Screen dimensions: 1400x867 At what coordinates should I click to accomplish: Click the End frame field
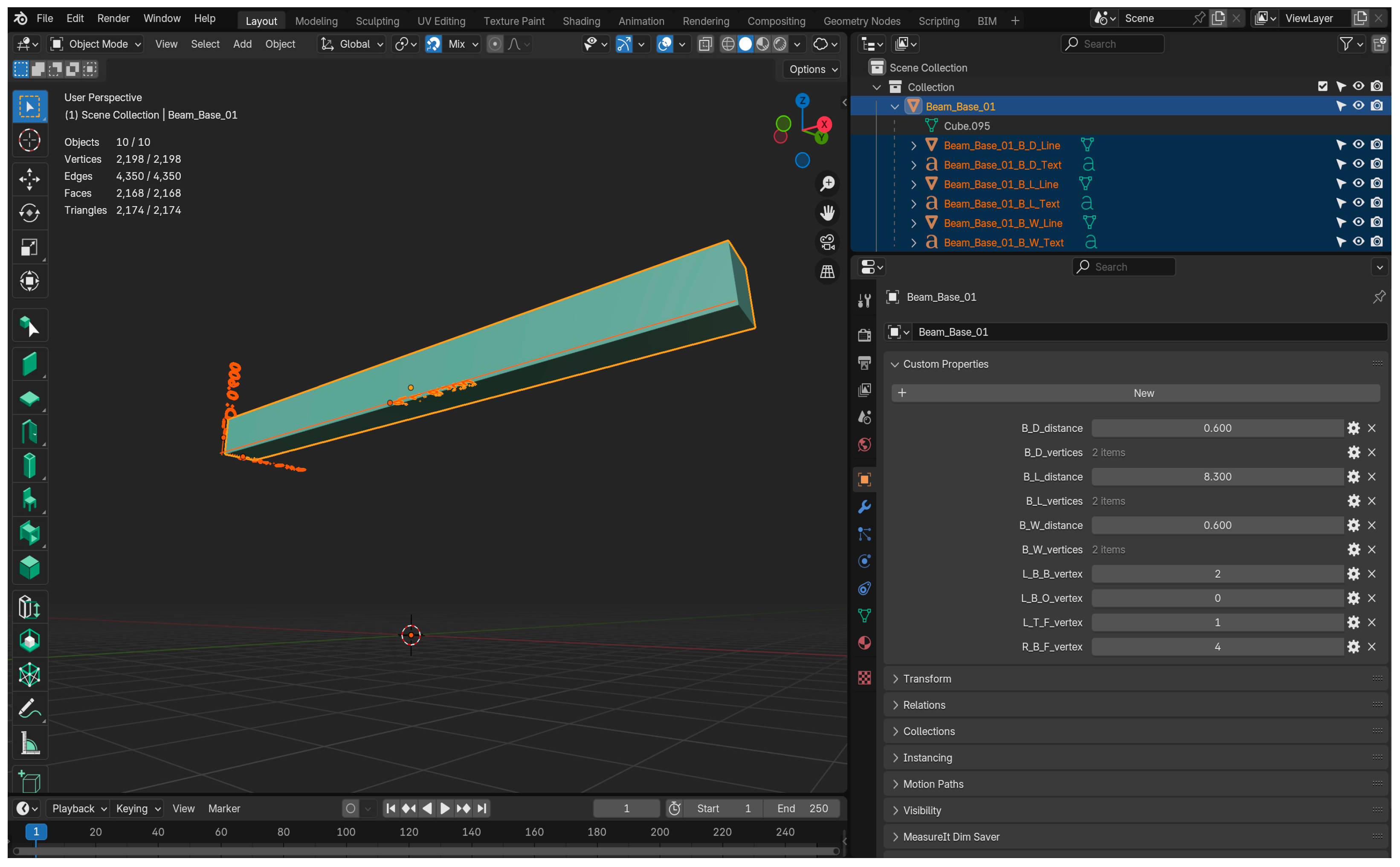pyautogui.click(x=801, y=809)
